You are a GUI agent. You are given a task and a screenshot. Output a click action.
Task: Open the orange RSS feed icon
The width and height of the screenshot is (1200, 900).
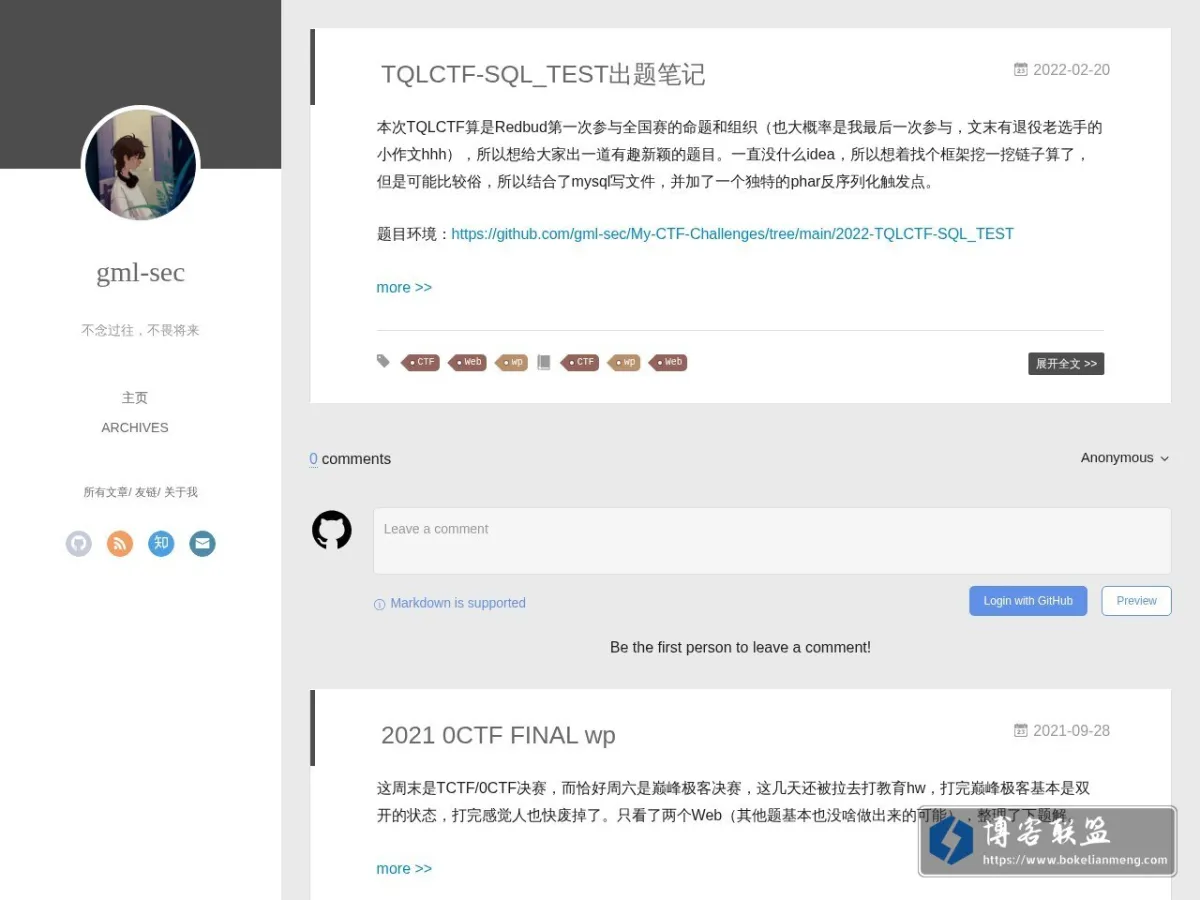[x=120, y=544]
